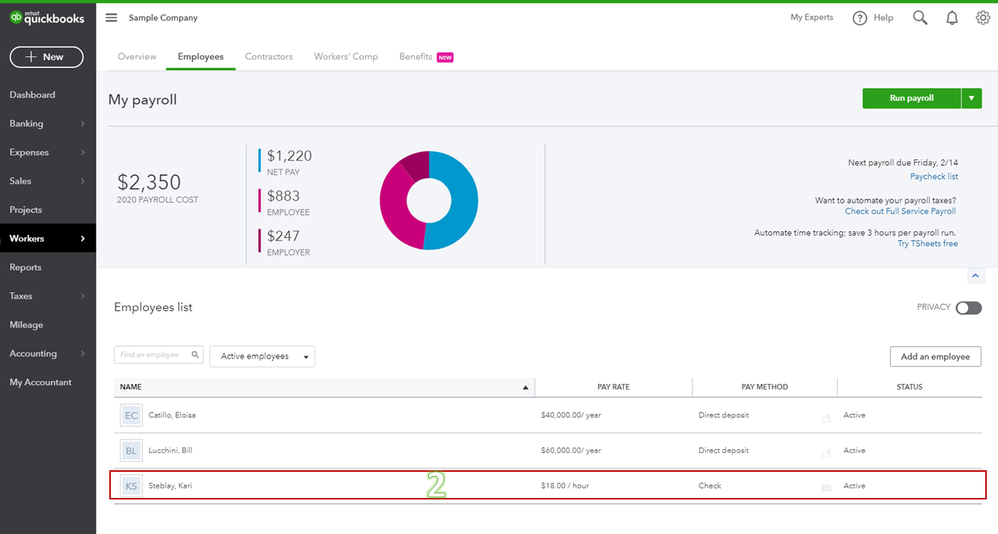Viewport: 998px width, 534px height.
Task: Click the search magnifier icon
Action: [x=920, y=18]
